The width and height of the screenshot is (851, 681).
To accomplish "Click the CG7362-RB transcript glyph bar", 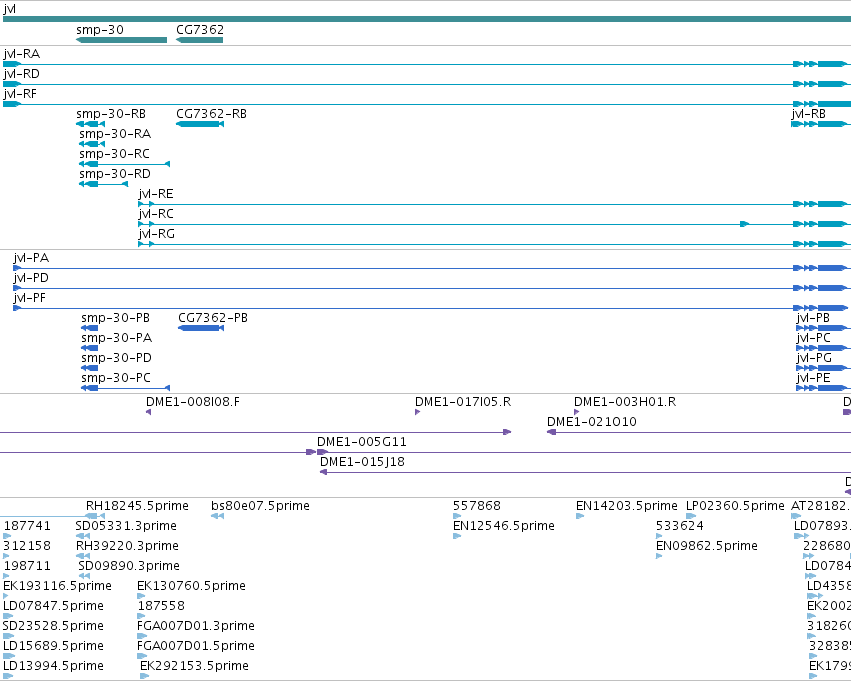I will click(x=200, y=124).
